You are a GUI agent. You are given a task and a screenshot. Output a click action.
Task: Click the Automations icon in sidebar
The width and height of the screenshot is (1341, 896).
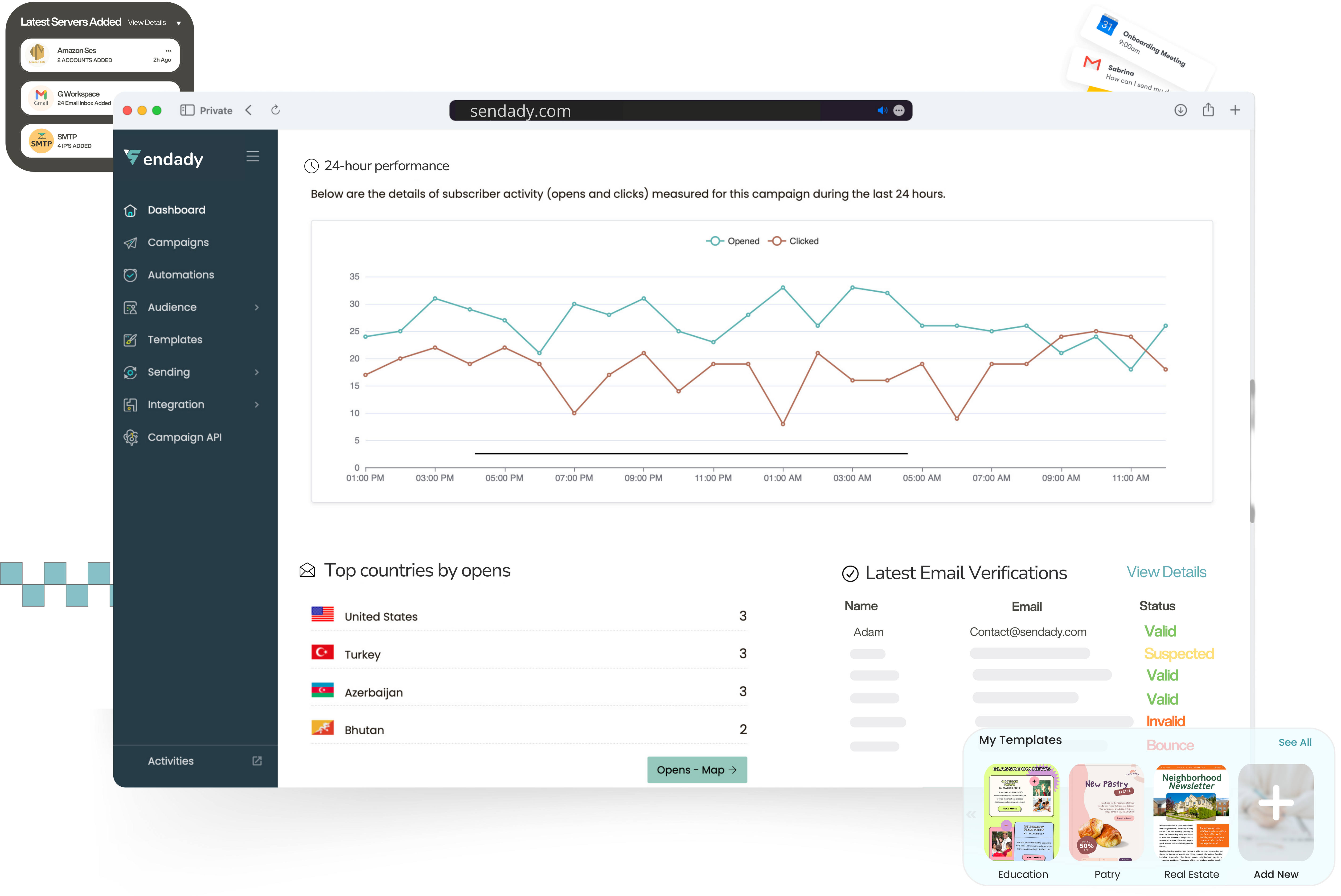[x=130, y=275]
